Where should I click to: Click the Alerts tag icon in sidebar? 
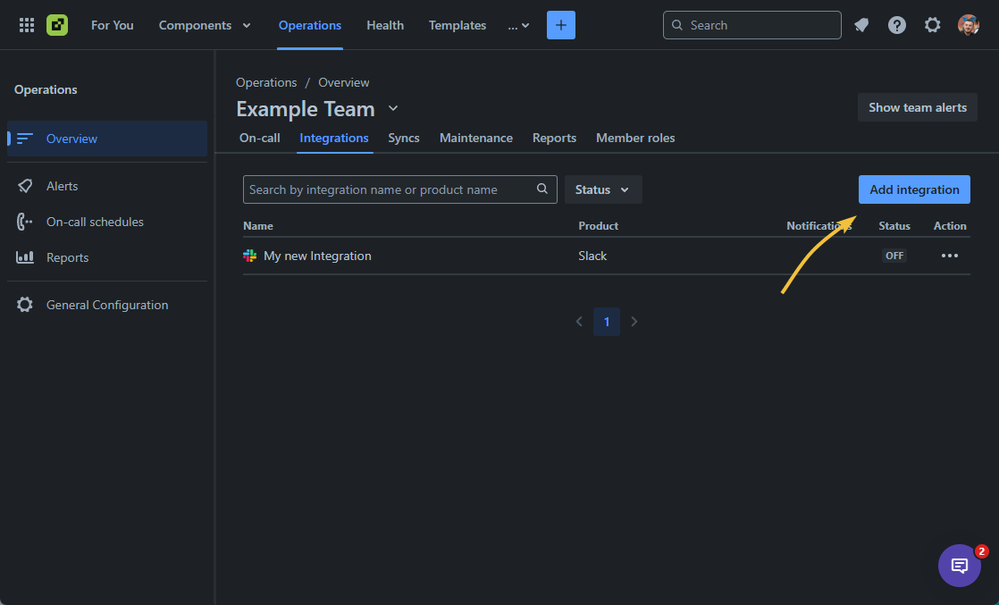tap(25, 186)
